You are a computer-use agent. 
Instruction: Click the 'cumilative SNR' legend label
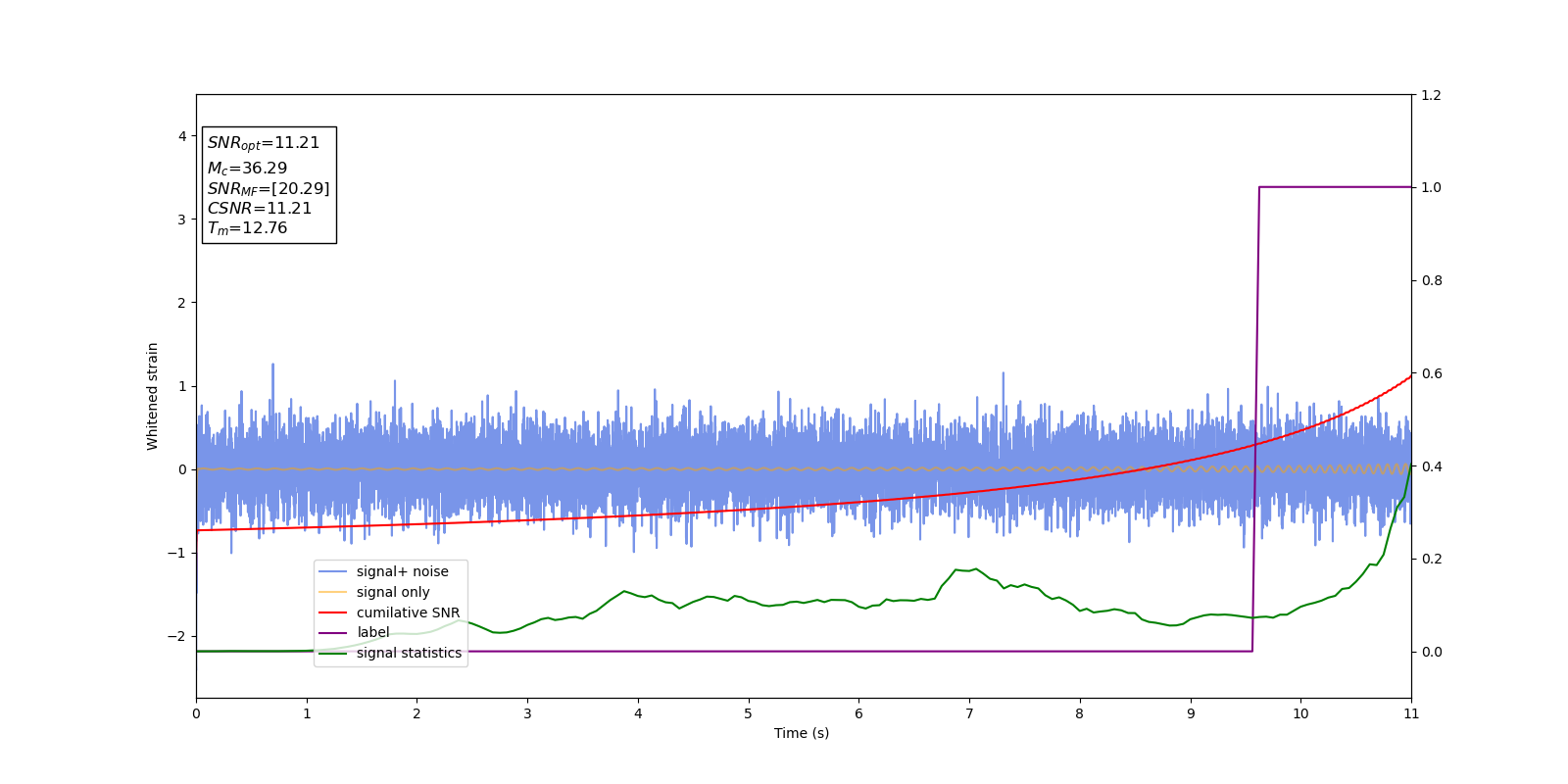[x=408, y=612]
